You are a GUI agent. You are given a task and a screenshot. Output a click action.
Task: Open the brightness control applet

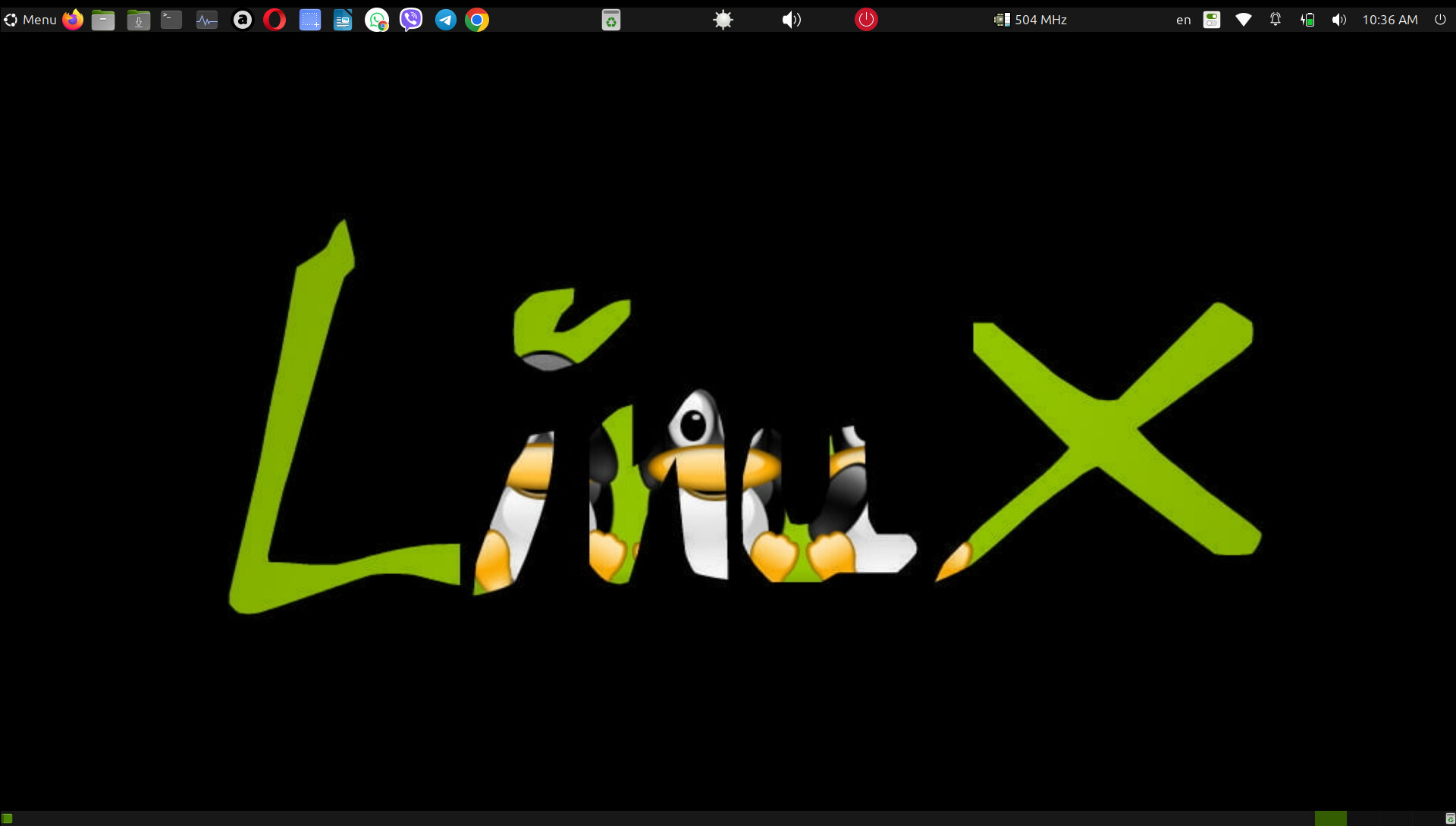723,20
